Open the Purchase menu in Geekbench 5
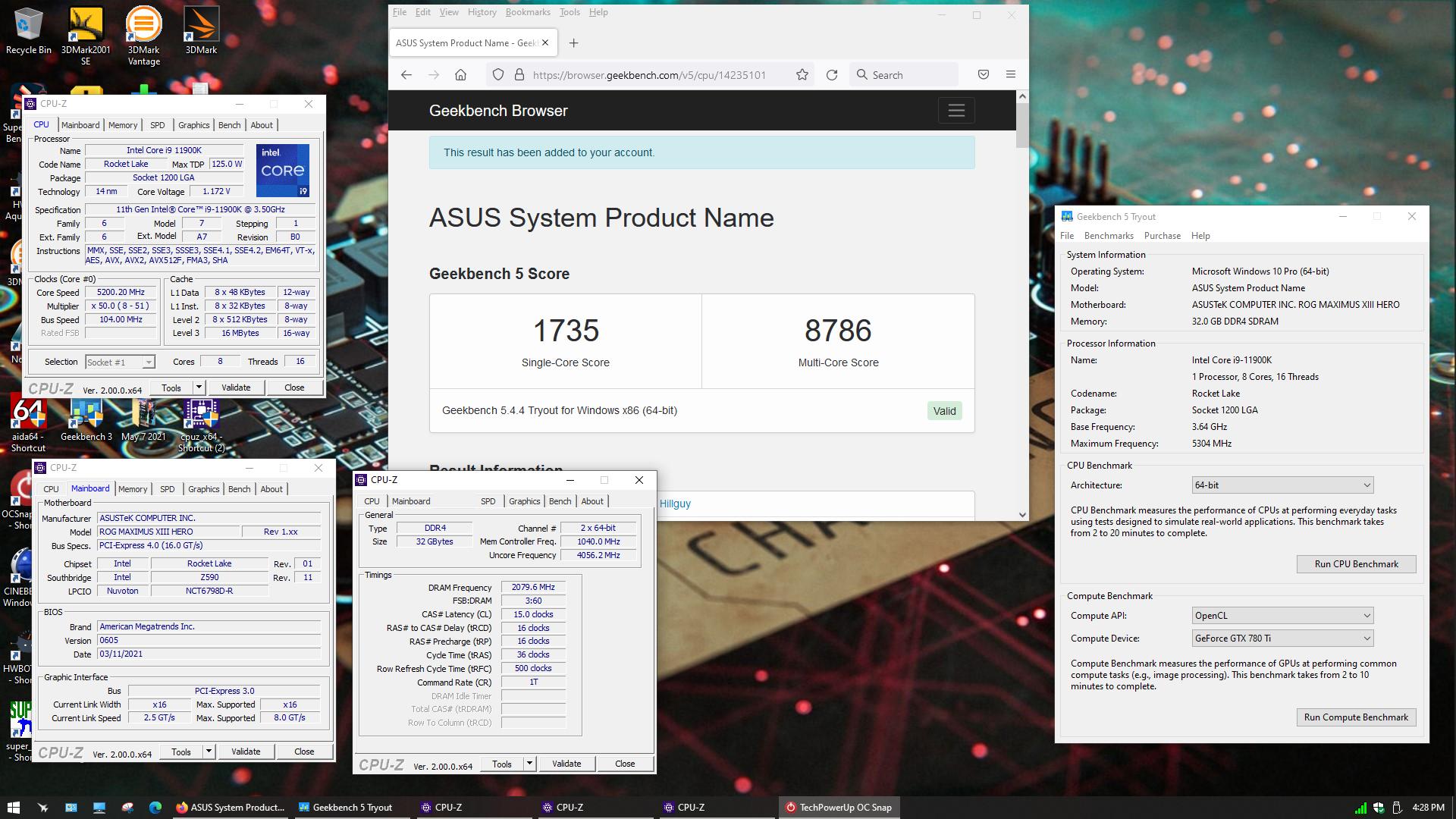The width and height of the screenshot is (1456, 819). (x=1162, y=236)
